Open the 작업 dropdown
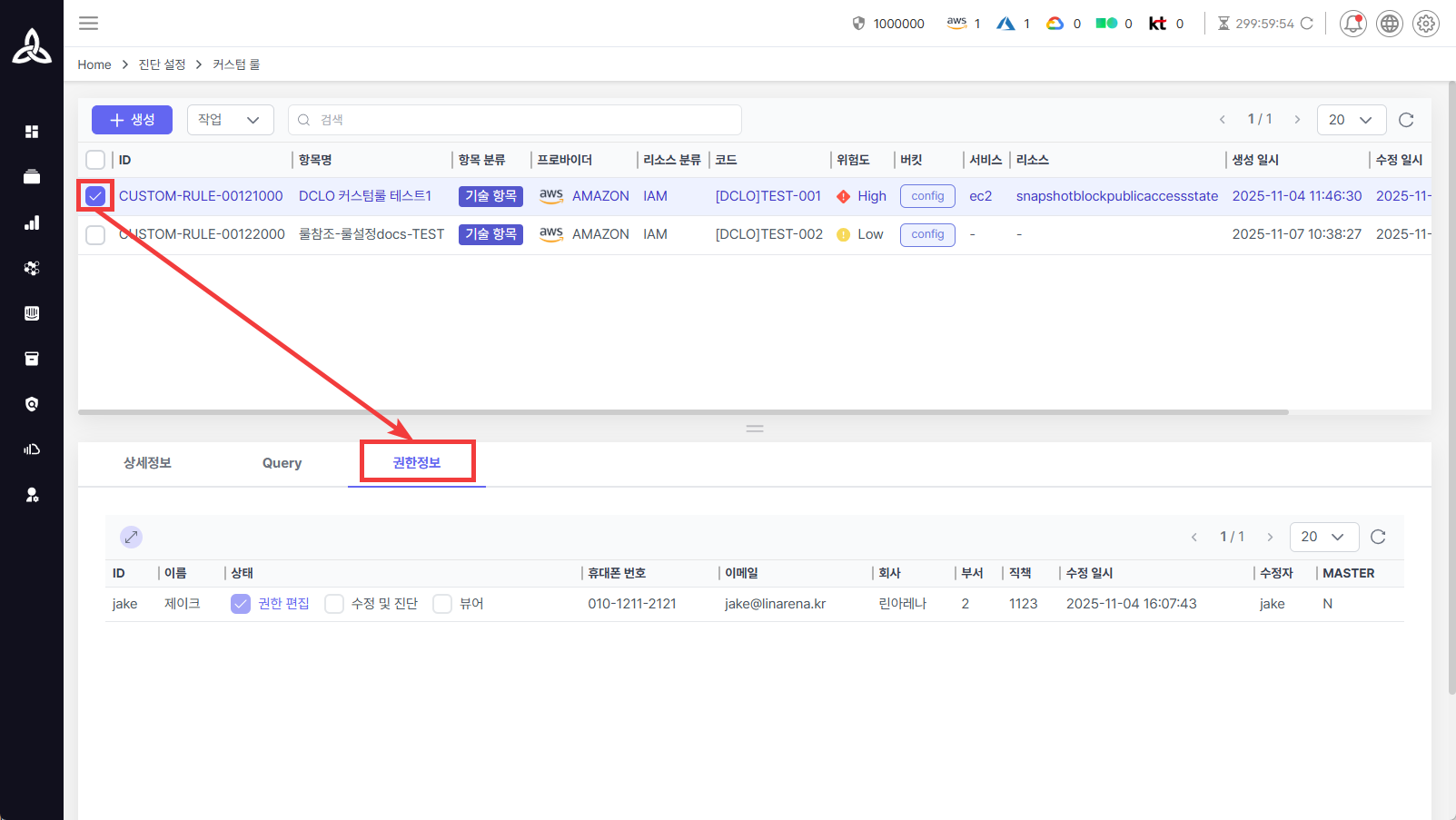Viewport: 1456px width, 820px height. coord(230,120)
